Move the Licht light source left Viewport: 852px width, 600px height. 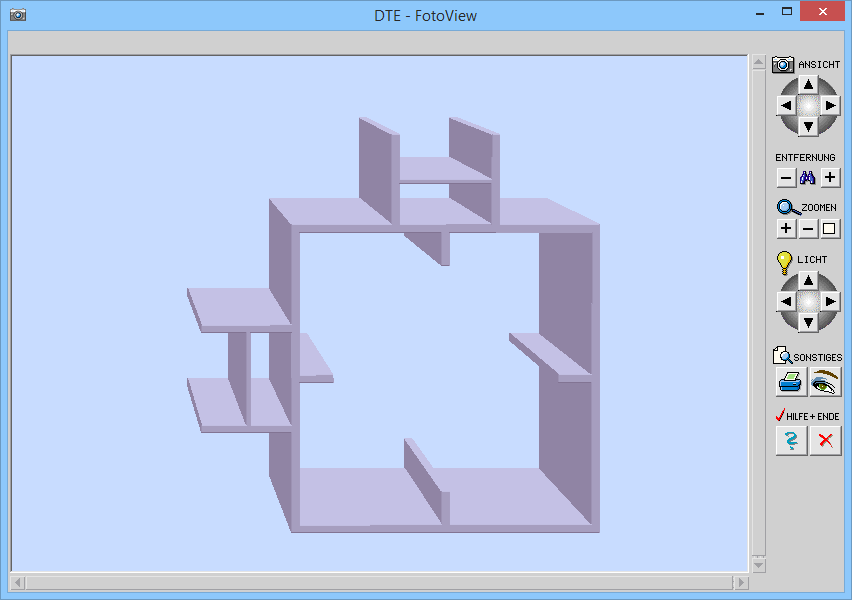(786, 301)
